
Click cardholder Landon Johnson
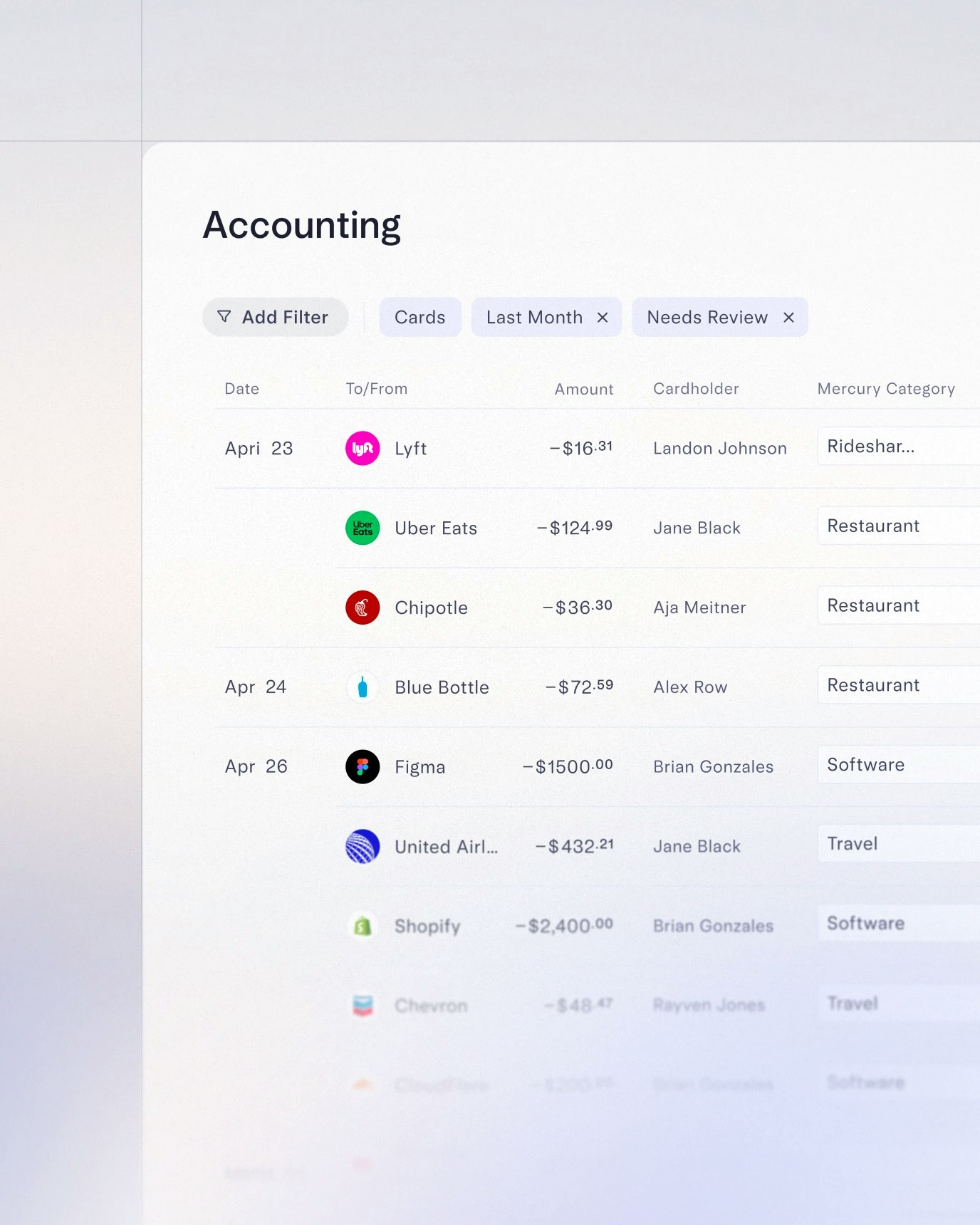(x=720, y=448)
